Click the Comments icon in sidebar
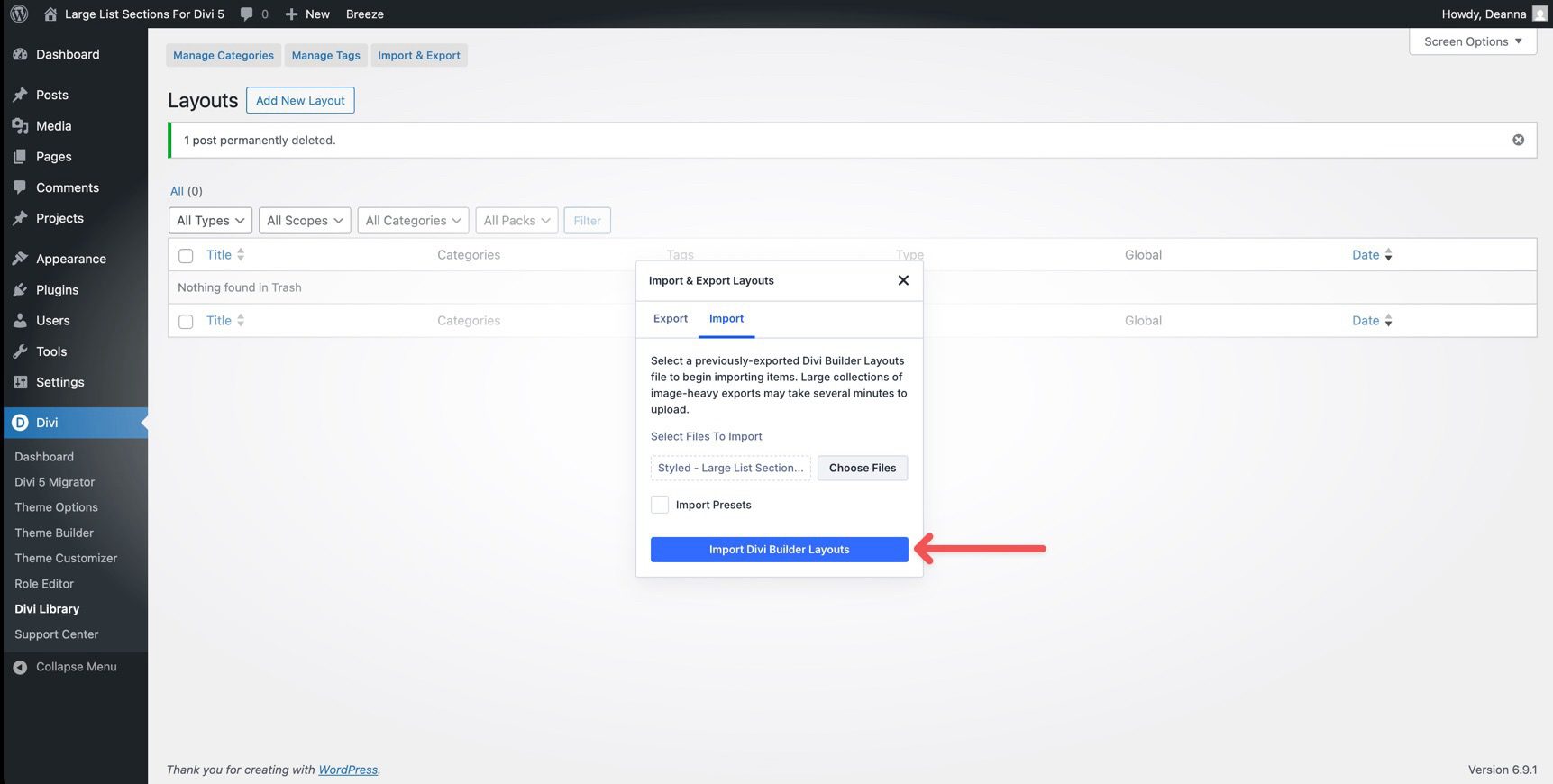 click(20, 187)
